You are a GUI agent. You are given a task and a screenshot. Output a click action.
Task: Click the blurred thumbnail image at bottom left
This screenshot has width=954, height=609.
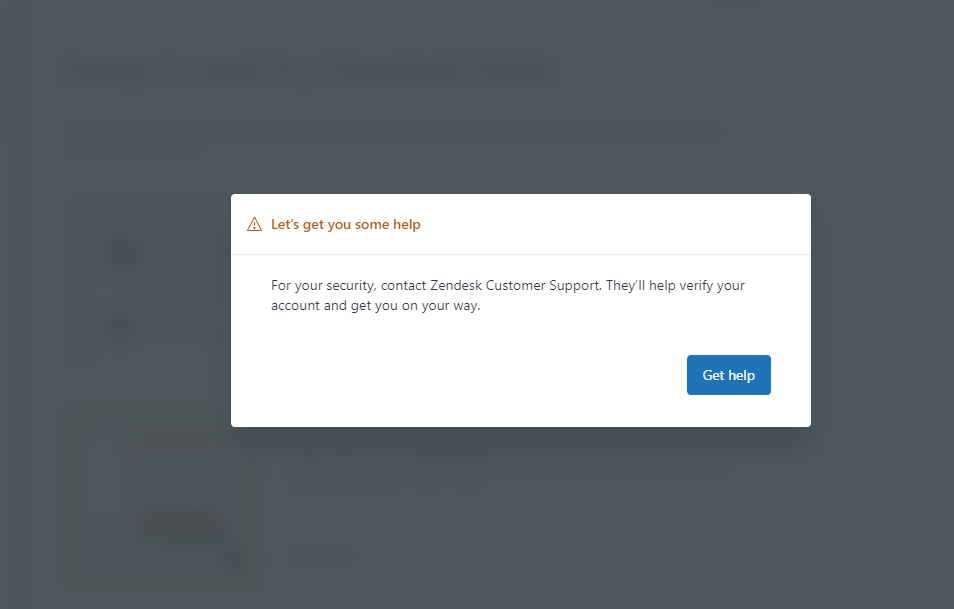tap(165, 495)
